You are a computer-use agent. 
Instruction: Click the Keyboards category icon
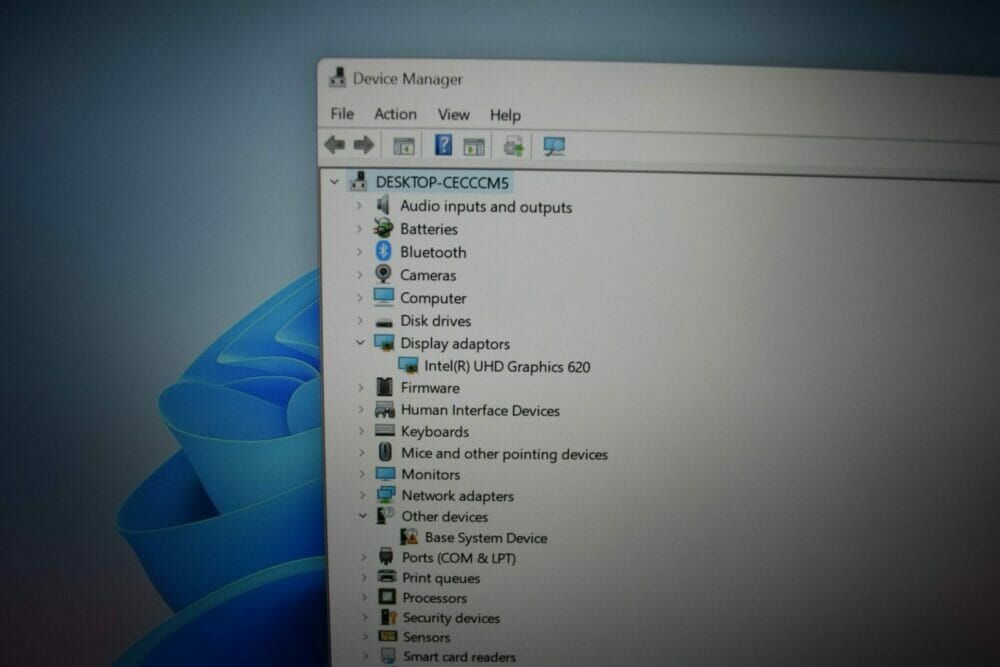coord(385,430)
